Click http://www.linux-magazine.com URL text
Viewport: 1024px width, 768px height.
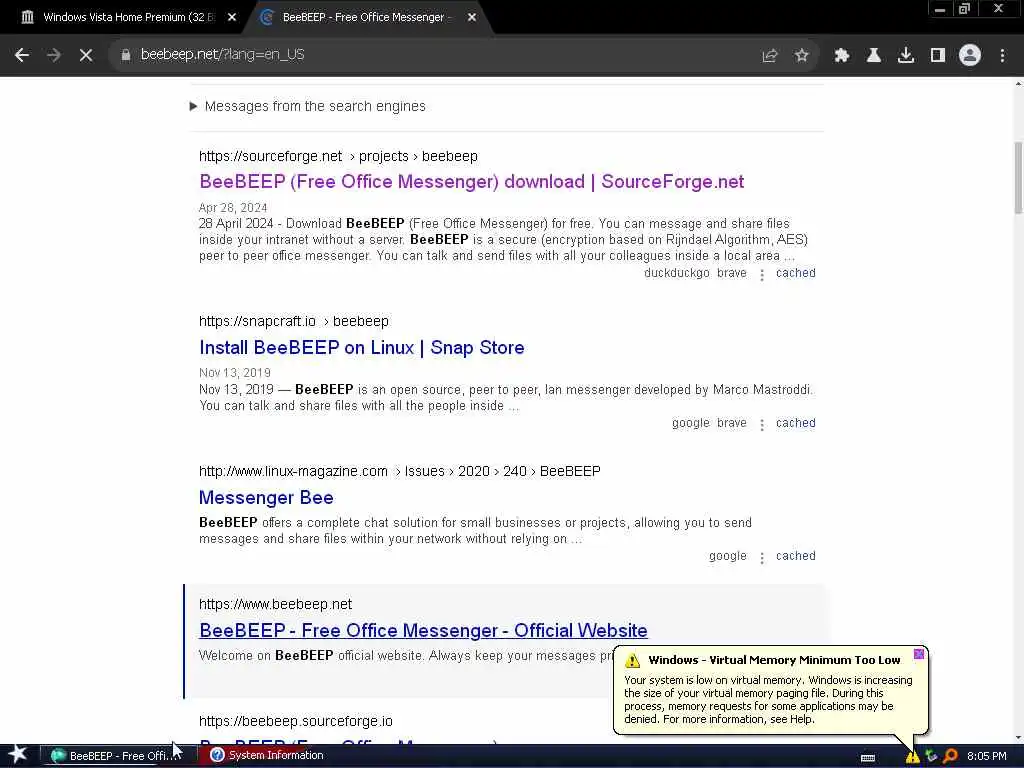point(293,472)
